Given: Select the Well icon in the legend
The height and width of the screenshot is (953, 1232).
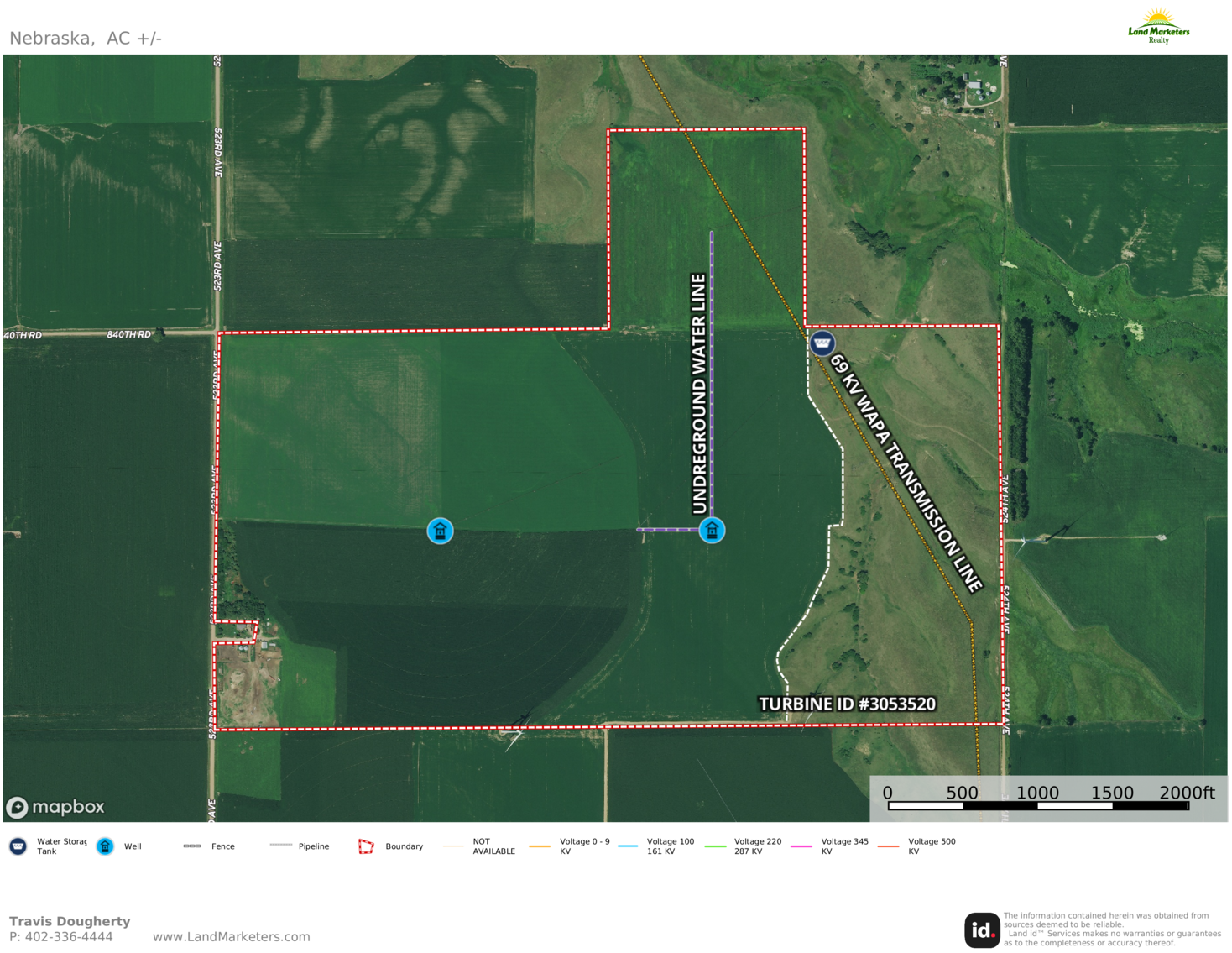Looking at the screenshot, I should 104,846.
